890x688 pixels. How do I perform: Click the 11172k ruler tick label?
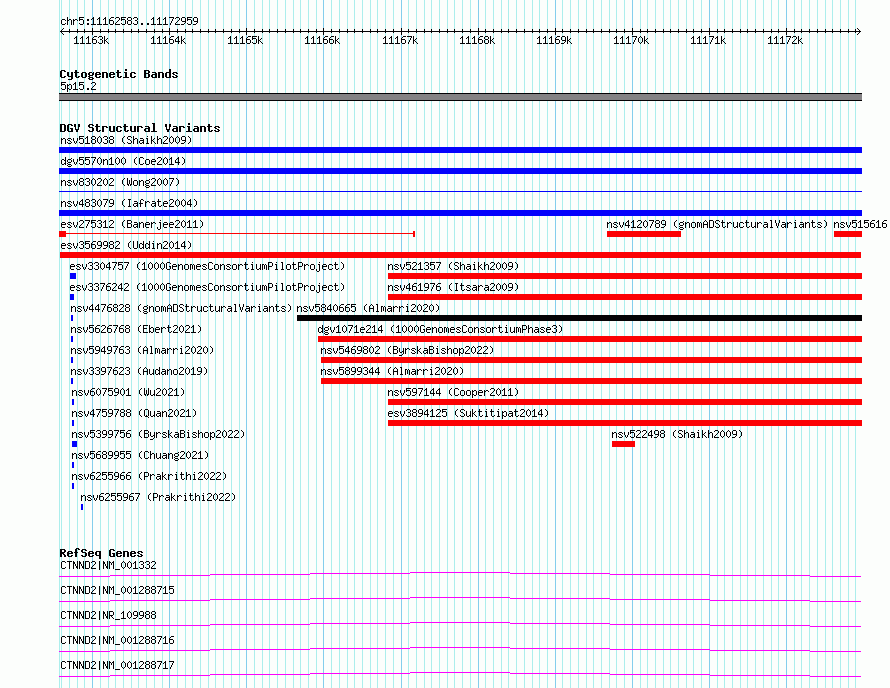click(785, 40)
